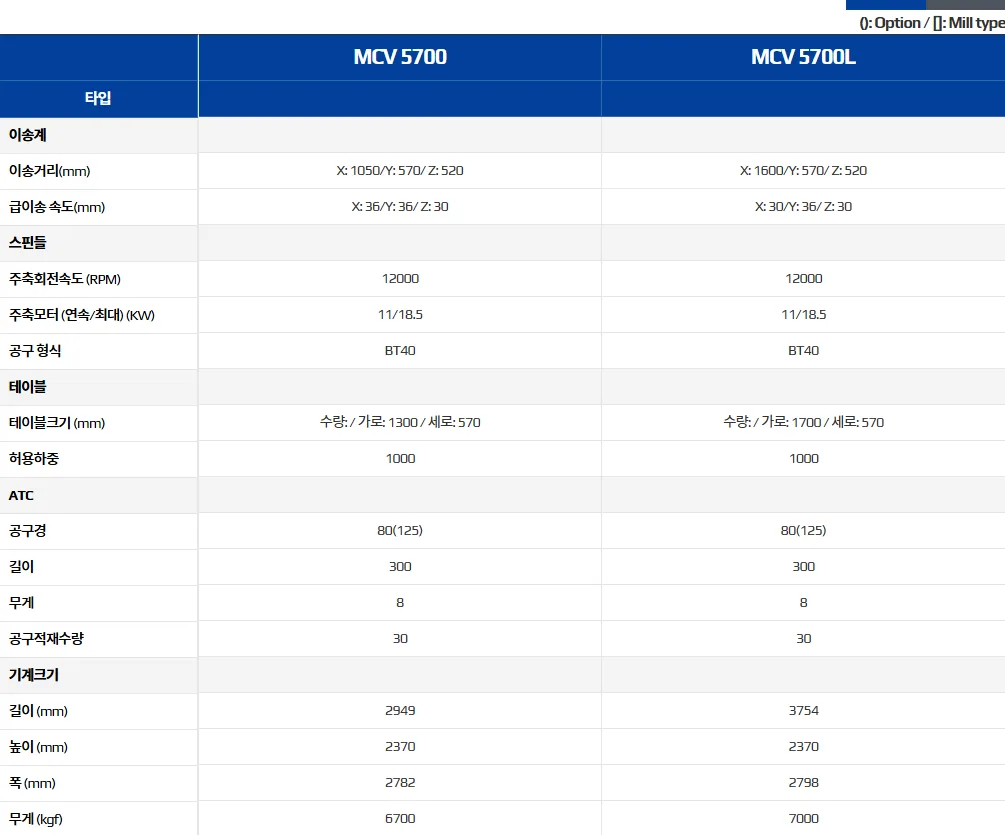Click the 주축모터 (연속/최대) (KW) label
This screenshot has width=1005, height=835.
(81, 315)
